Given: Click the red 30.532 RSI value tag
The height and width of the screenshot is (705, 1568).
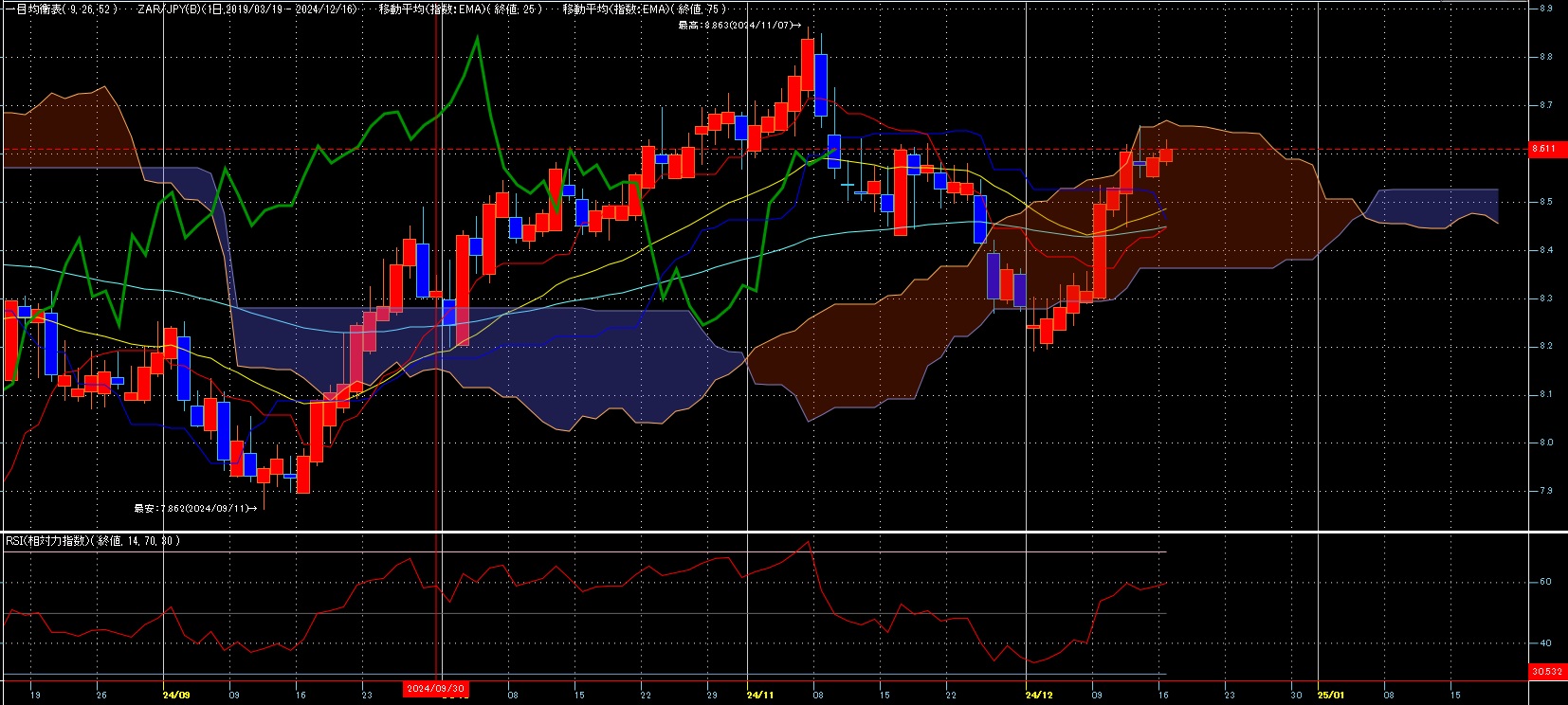Looking at the screenshot, I should point(1548,672).
